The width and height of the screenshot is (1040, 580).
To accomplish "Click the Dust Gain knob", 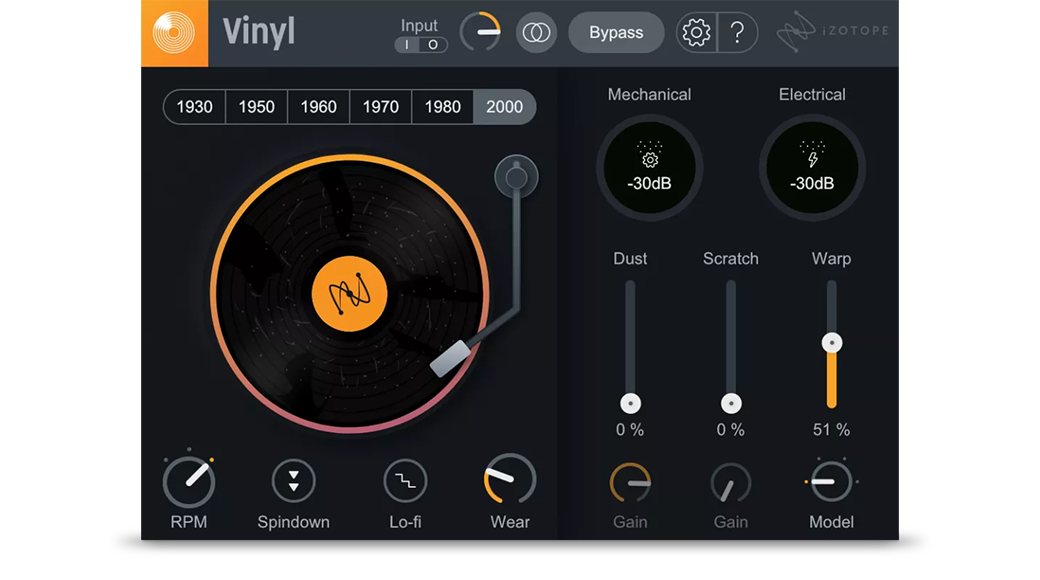I will click(630, 482).
